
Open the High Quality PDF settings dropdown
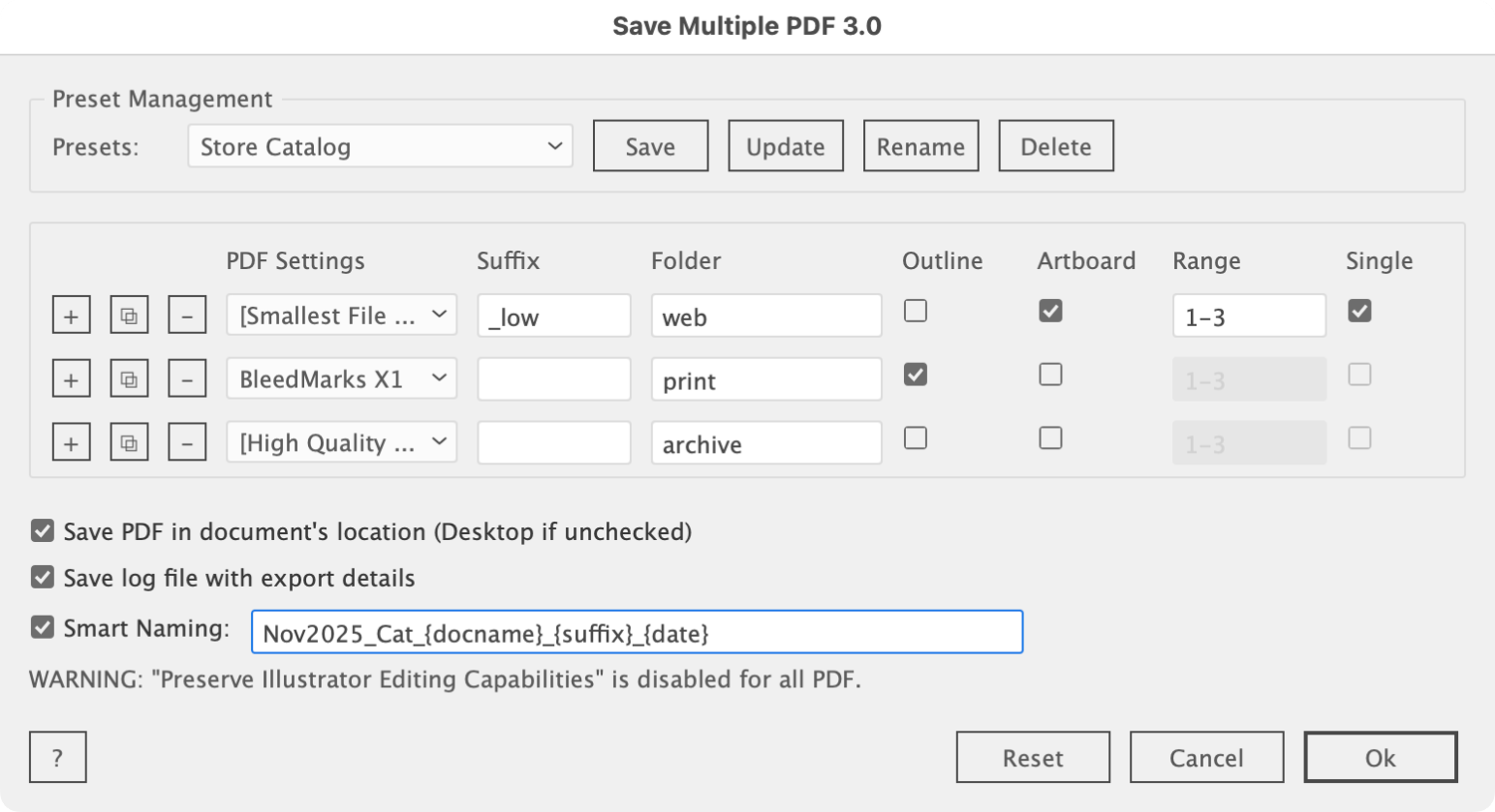[341, 443]
